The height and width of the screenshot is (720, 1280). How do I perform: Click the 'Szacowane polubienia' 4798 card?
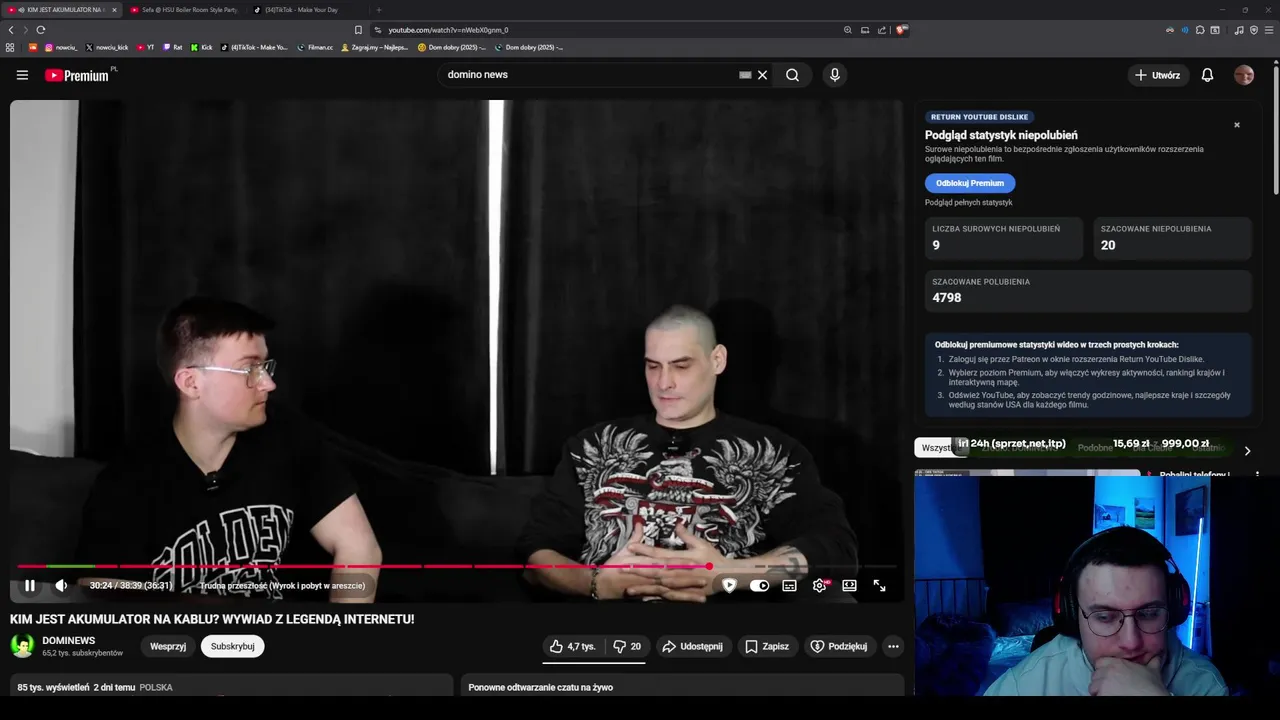coord(1088,290)
